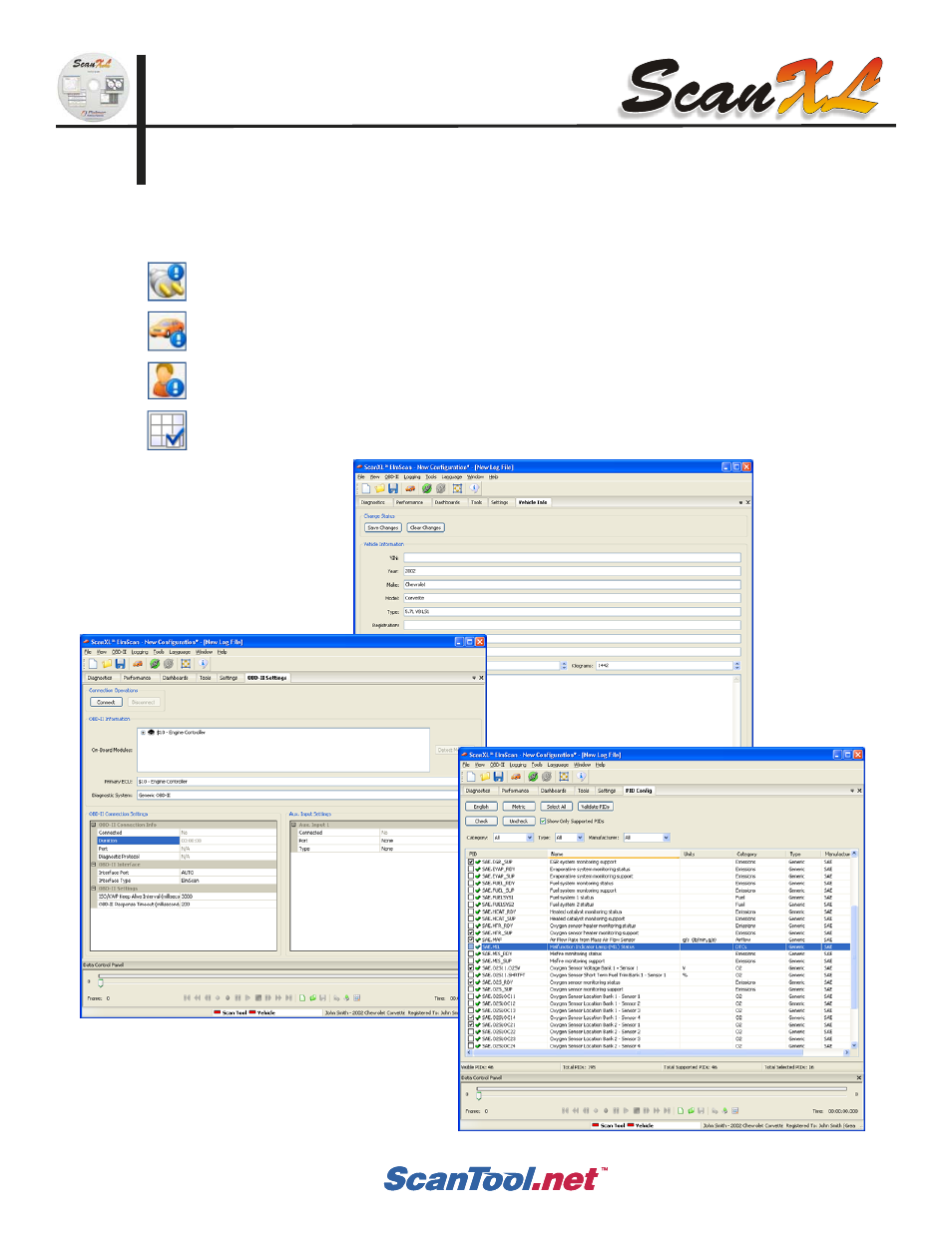
Task: Open OBD-II menu in OBD-II Settings window
Action: coord(119,652)
